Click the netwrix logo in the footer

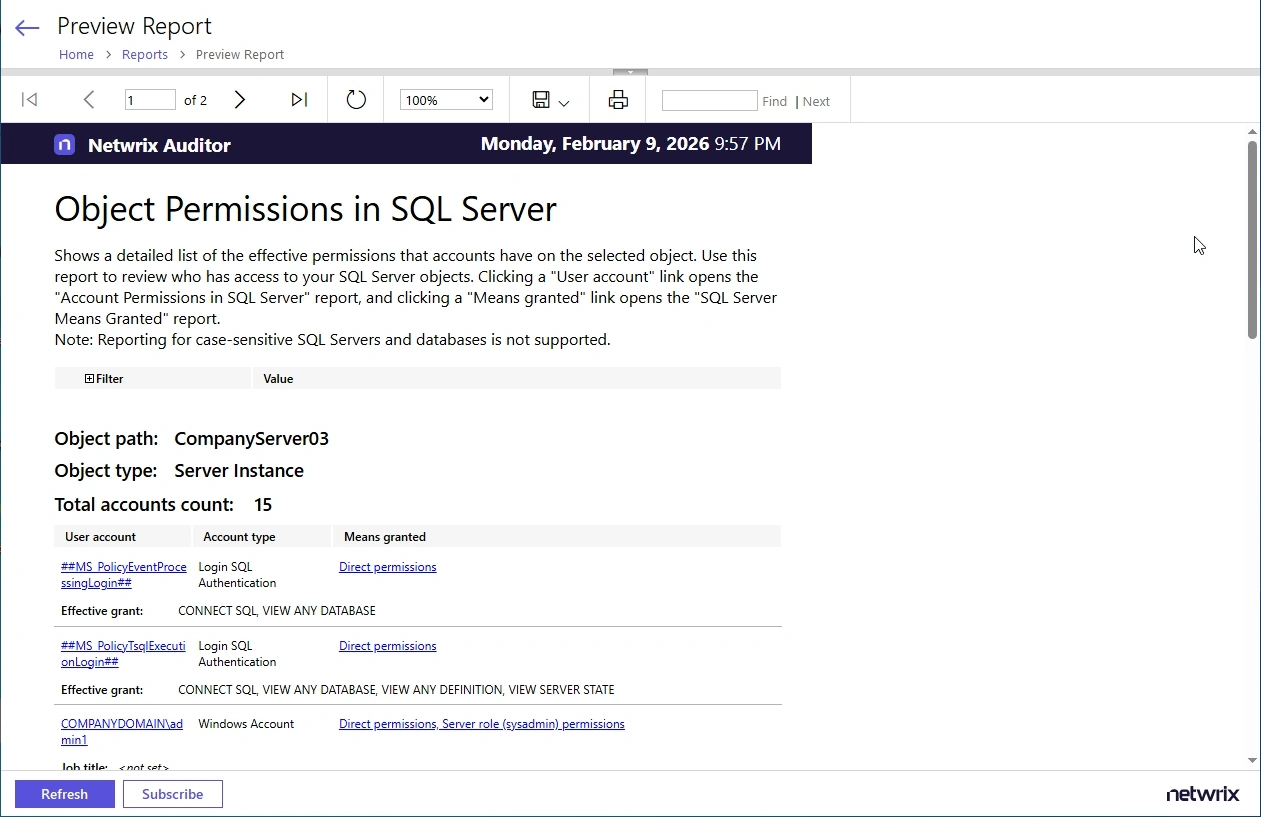[x=1203, y=794]
